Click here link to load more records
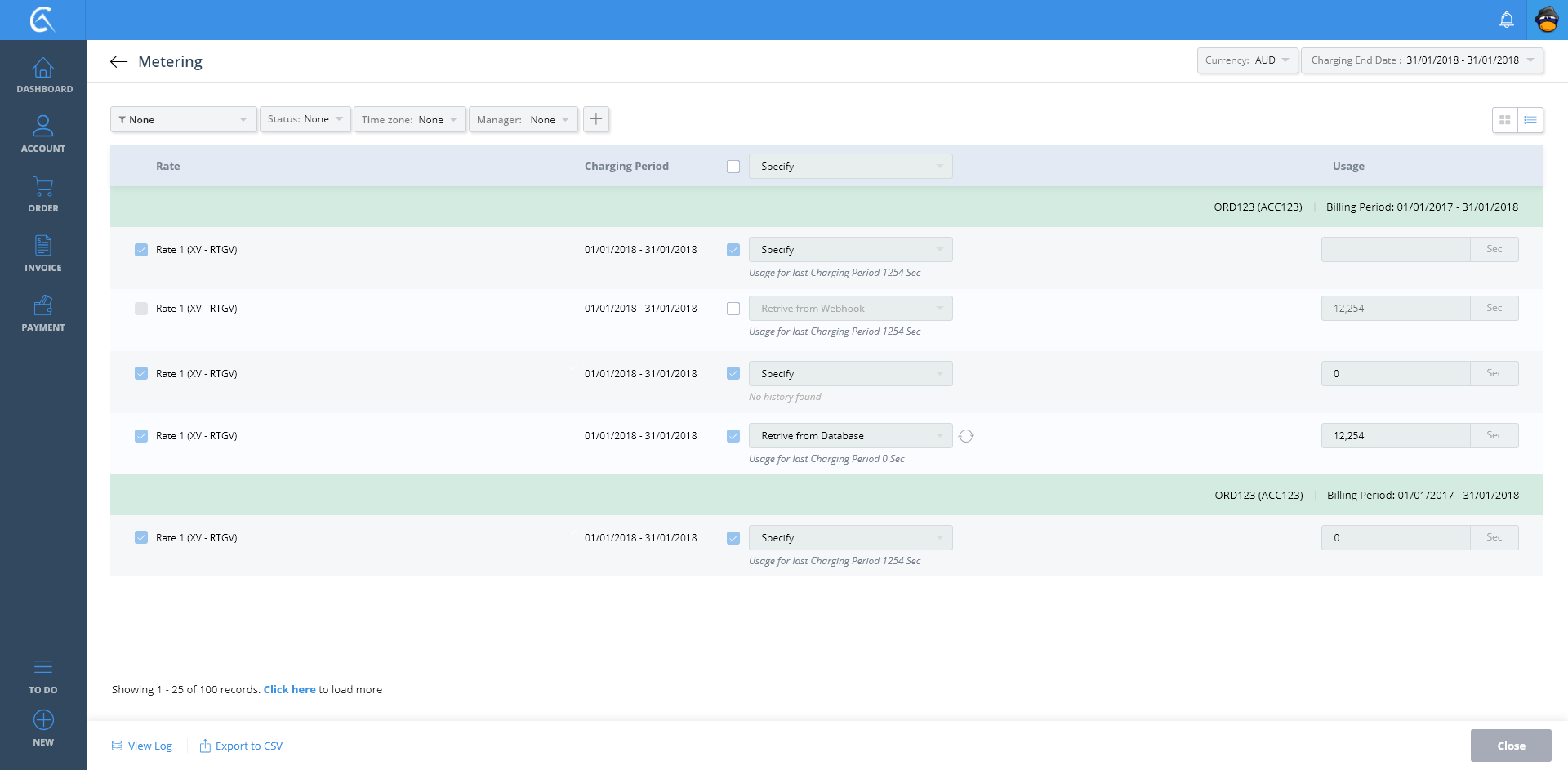1568x770 pixels. (289, 689)
